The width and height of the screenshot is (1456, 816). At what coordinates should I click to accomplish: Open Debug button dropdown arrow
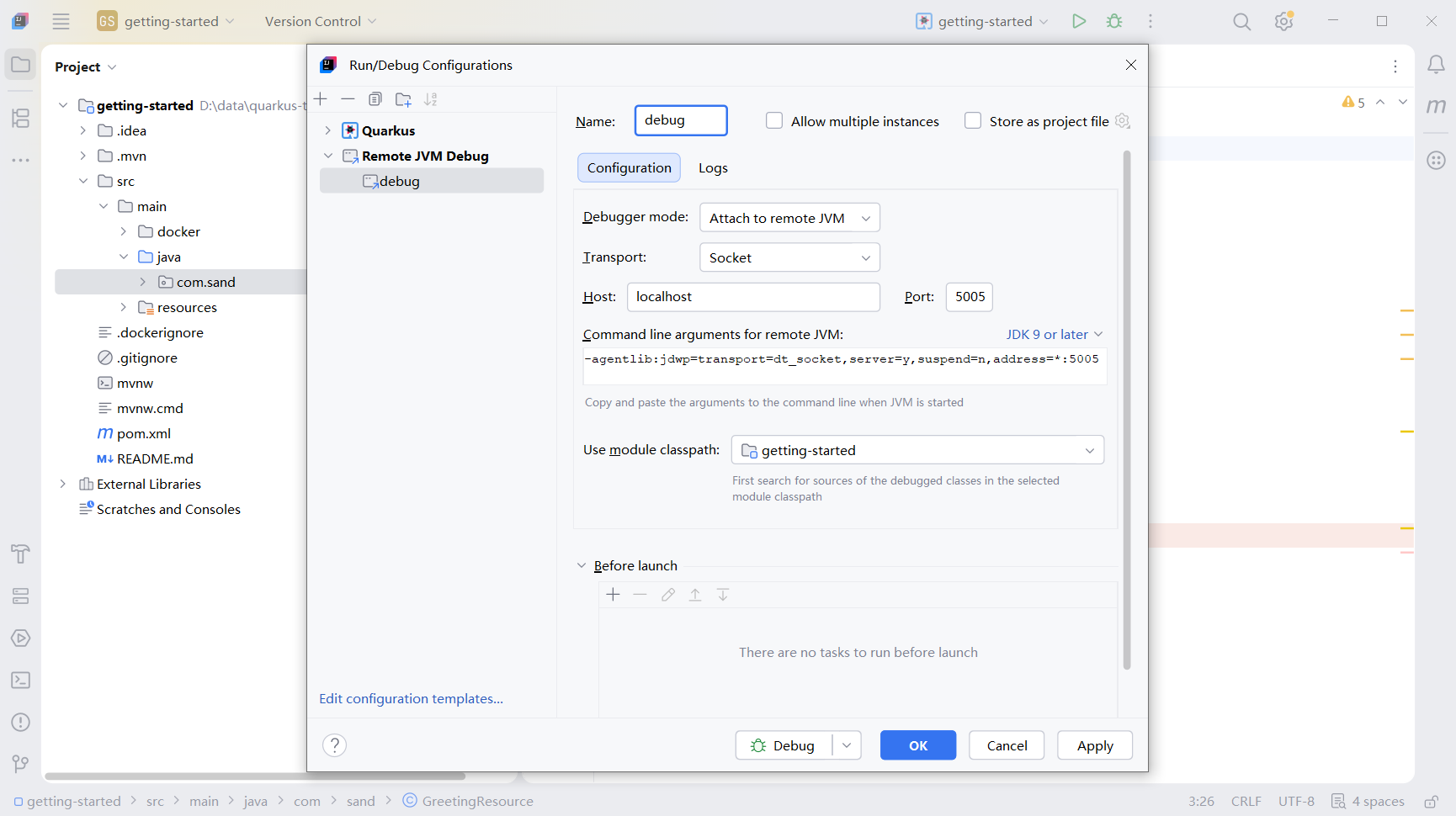pos(847,745)
